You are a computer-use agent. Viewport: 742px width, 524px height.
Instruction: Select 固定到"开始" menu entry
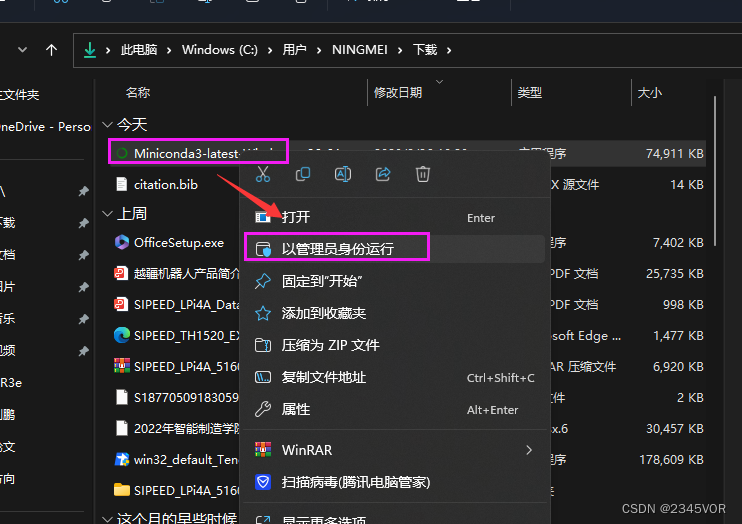coord(395,281)
